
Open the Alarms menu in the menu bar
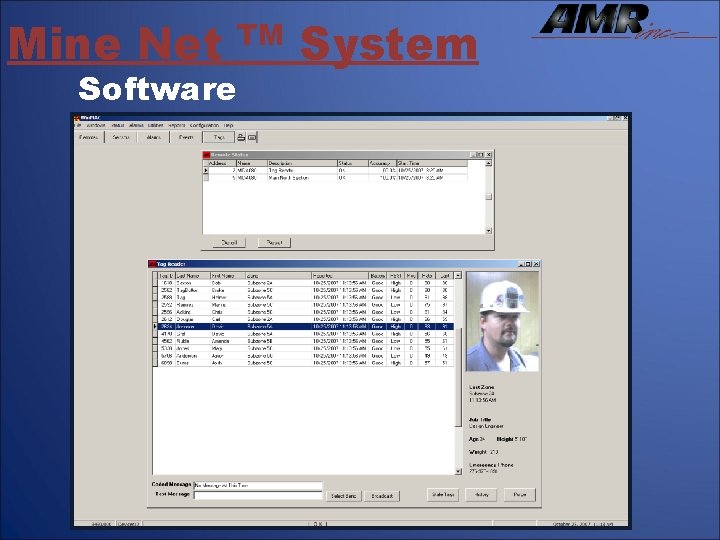pos(136,125)
